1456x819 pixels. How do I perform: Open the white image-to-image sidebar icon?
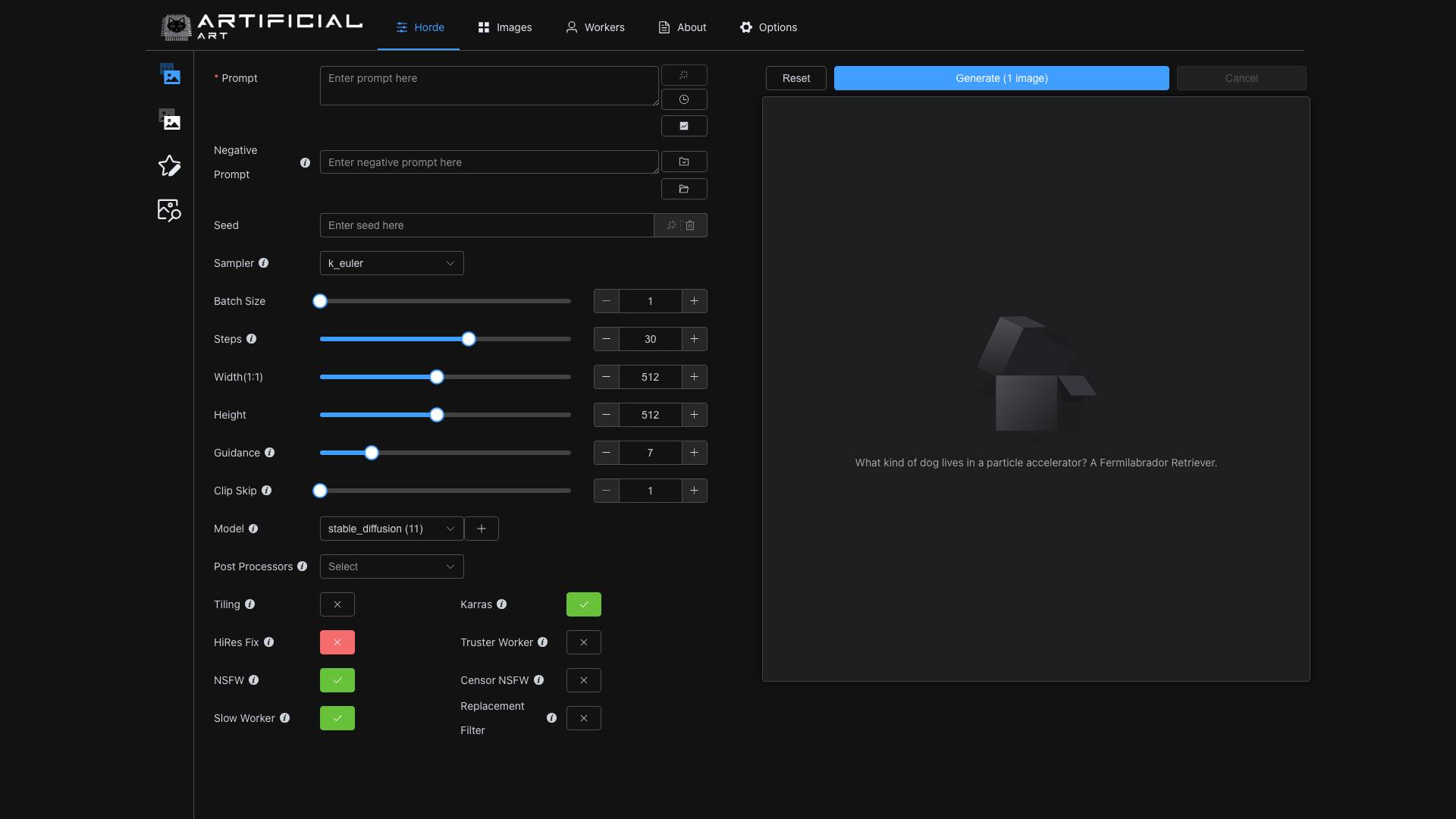click(171, 120)
